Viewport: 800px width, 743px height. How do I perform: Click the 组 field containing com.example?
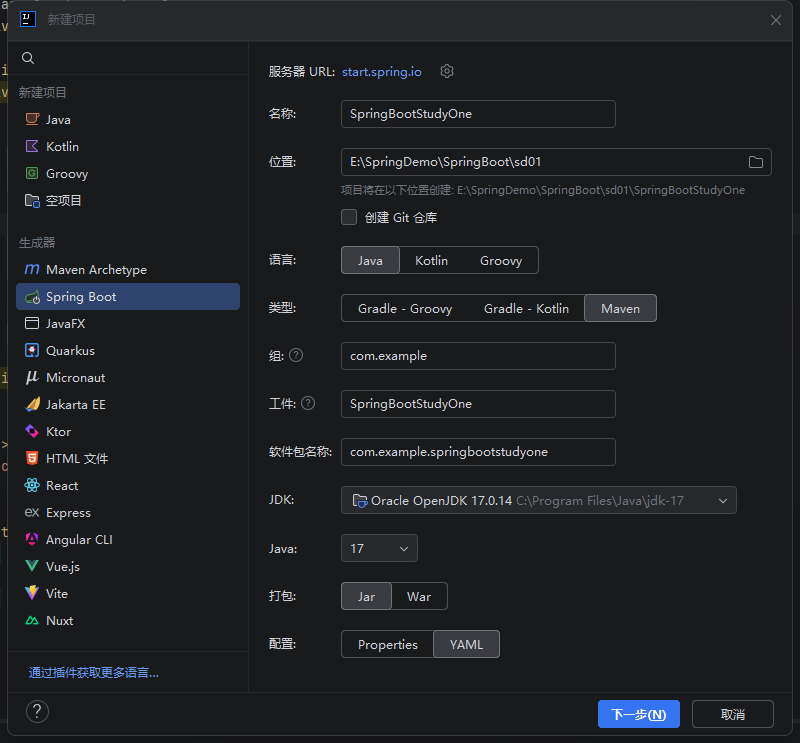click(478, 356)
